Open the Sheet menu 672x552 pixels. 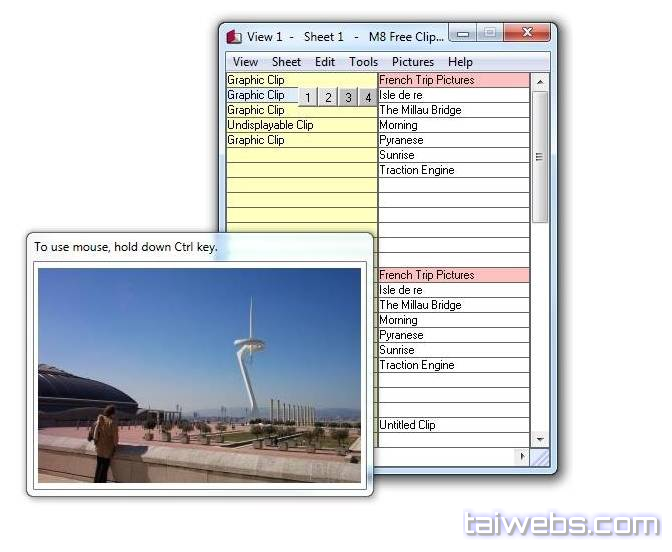[286, 62]
